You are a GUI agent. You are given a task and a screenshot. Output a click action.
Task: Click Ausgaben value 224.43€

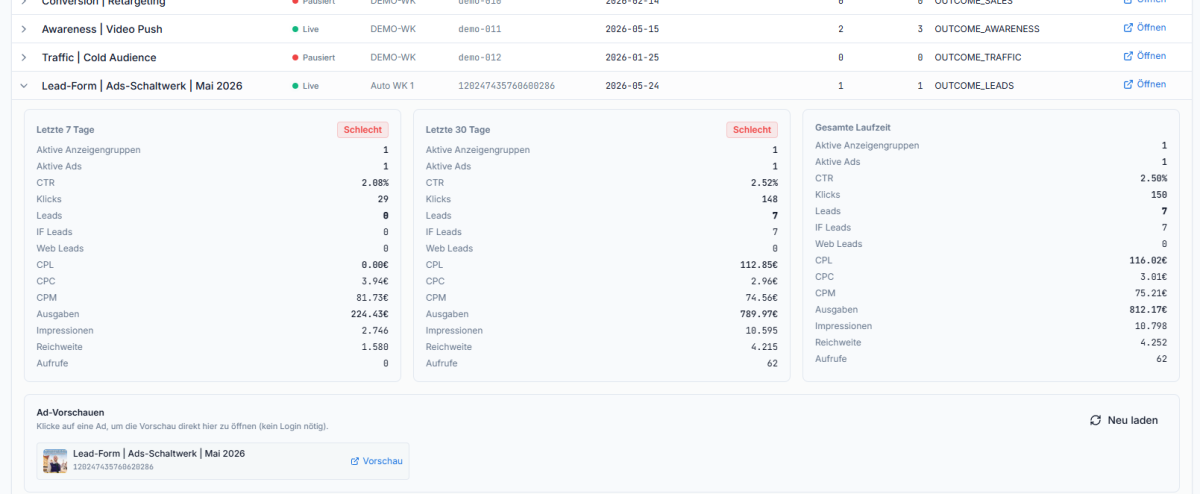[x=369, y=314]
